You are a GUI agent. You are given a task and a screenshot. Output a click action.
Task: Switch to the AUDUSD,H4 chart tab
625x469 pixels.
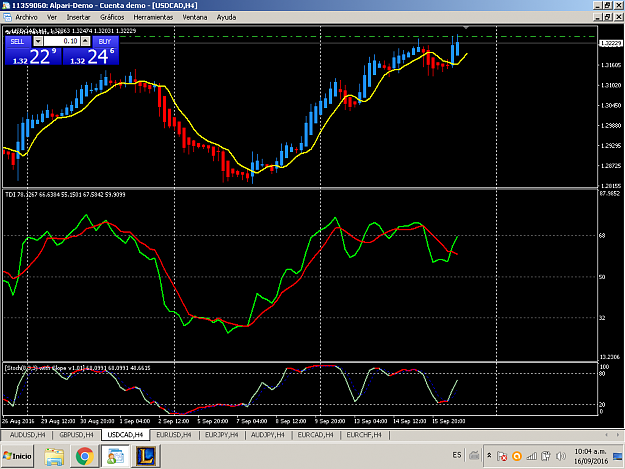(x=28, y=435)
